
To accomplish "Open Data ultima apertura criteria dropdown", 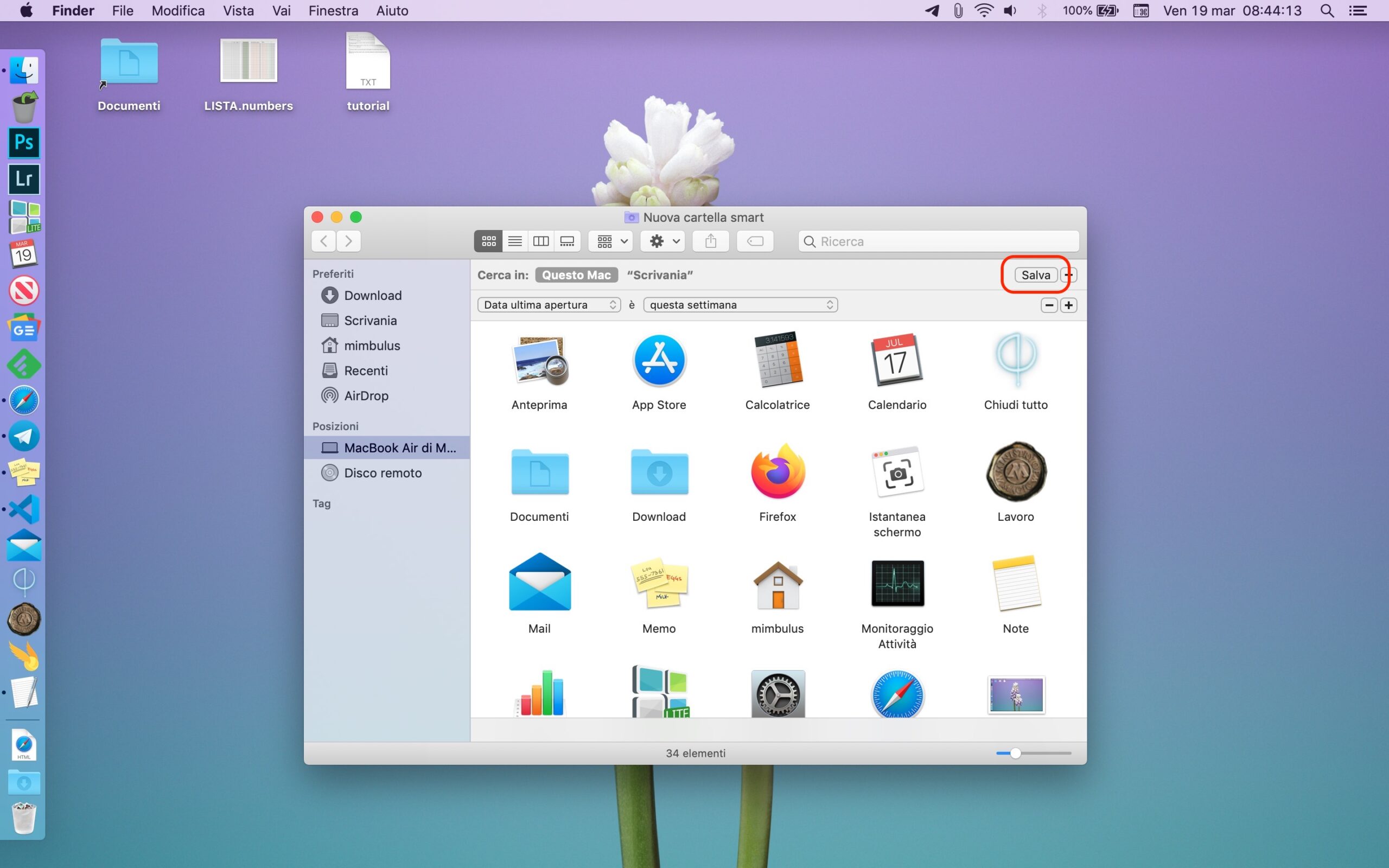I will click(549, 305).
